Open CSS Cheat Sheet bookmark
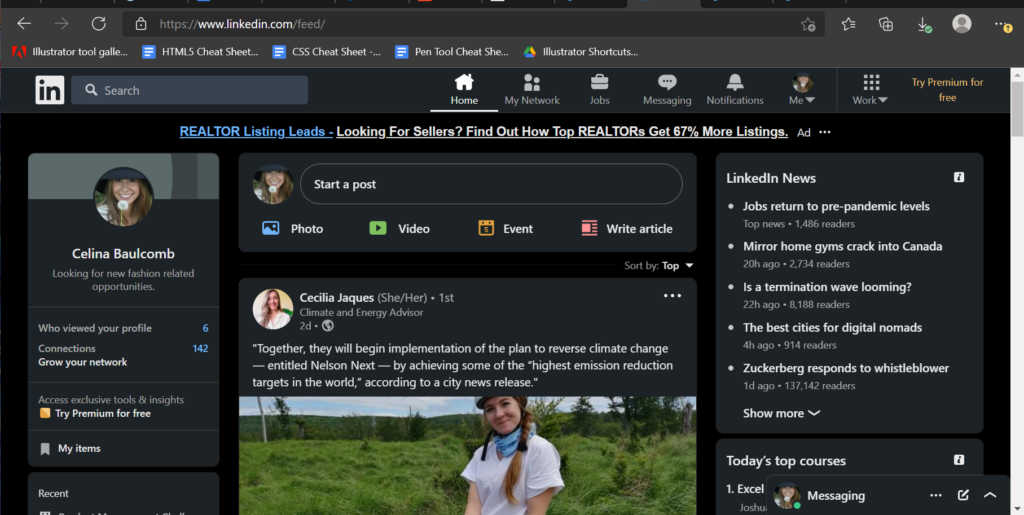 point(327,52)
